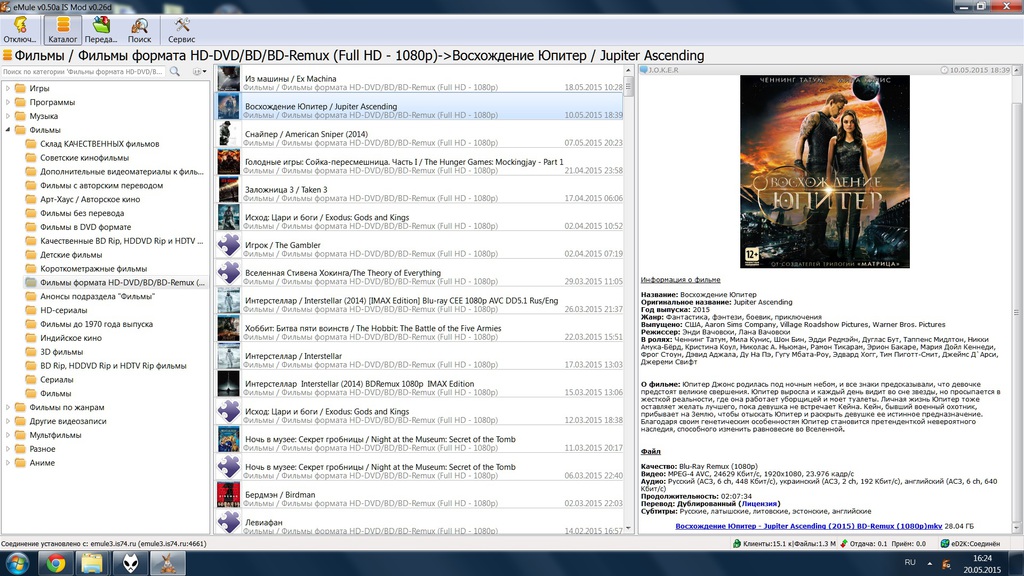The width and height of the screenshot is (1024, 576).
Task: Launch Google Chrome from the taskbar
Action: (x=56, y=563)
